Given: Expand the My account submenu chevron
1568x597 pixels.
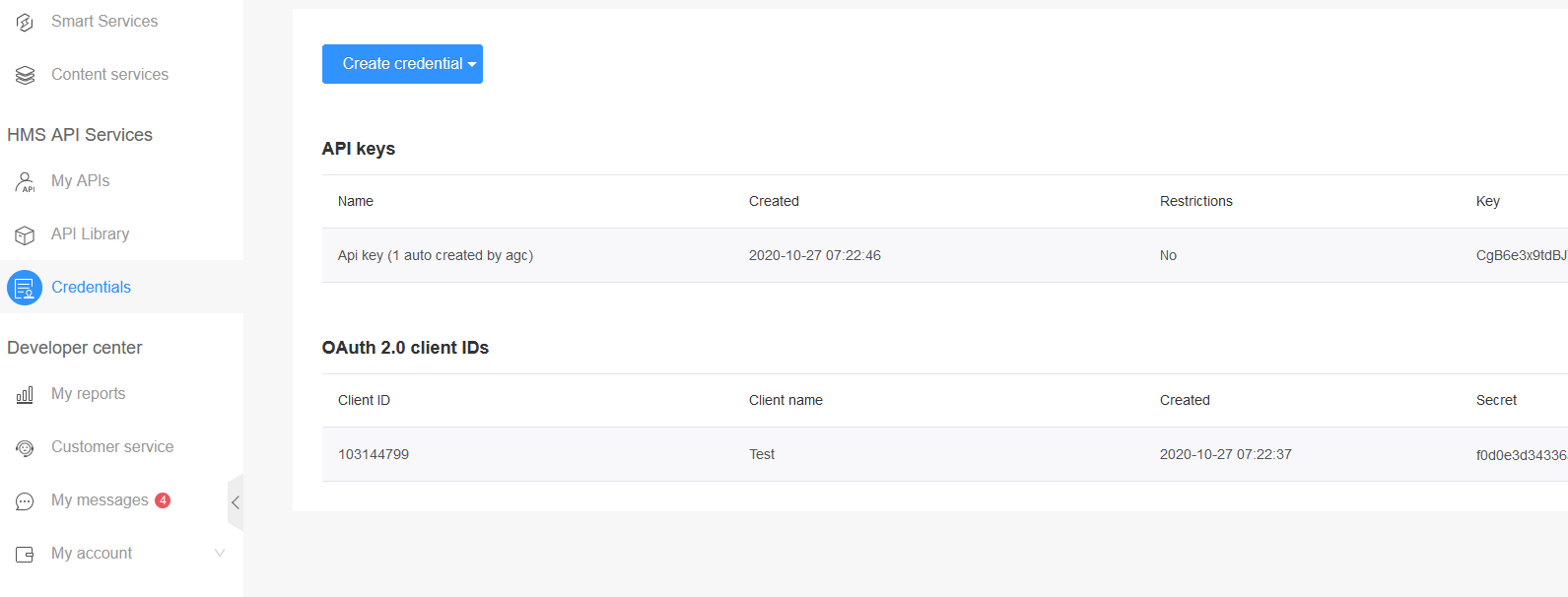Looking at the screenshot, I should tap(220, 553).
